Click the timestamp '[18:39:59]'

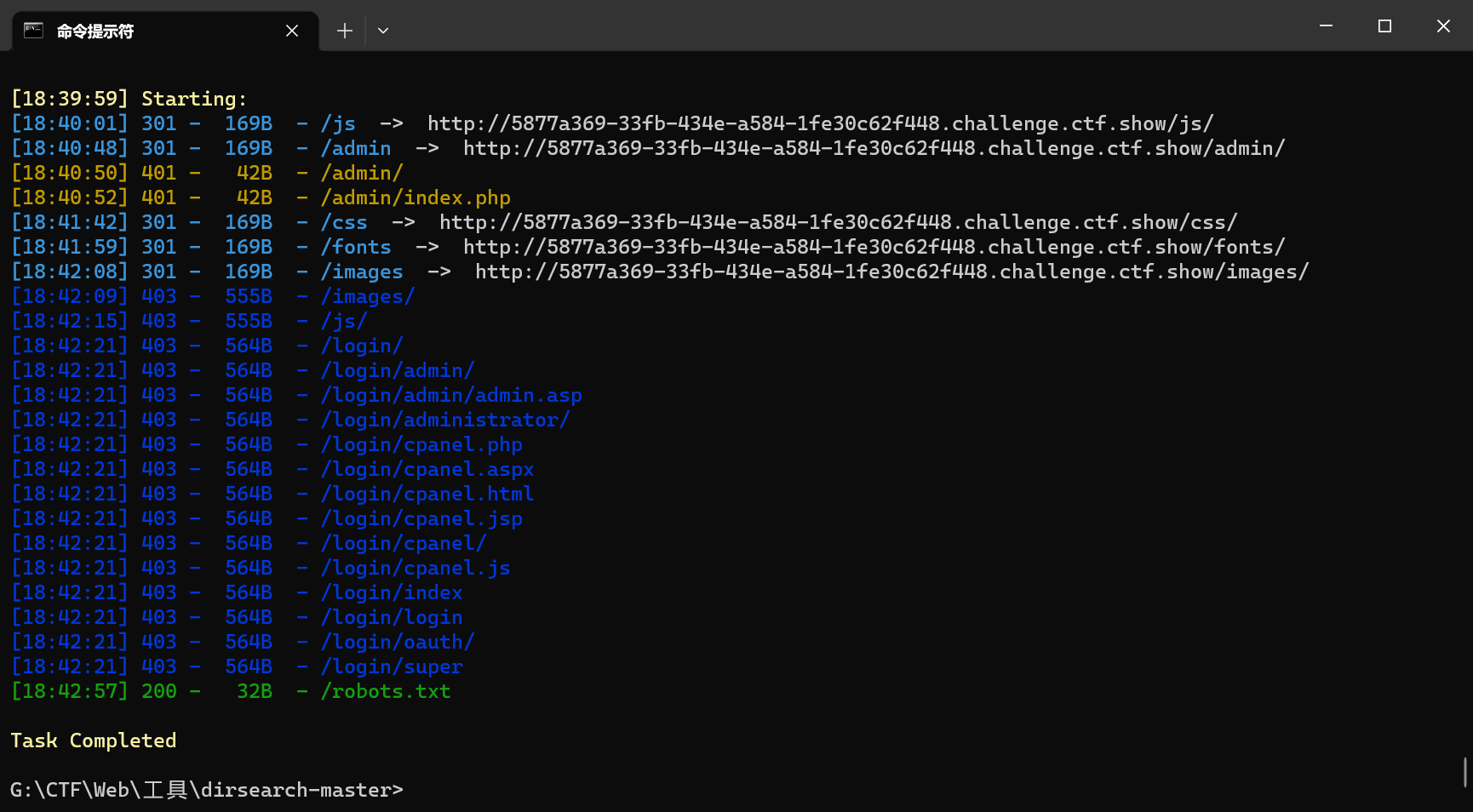(x=70, y=99)
